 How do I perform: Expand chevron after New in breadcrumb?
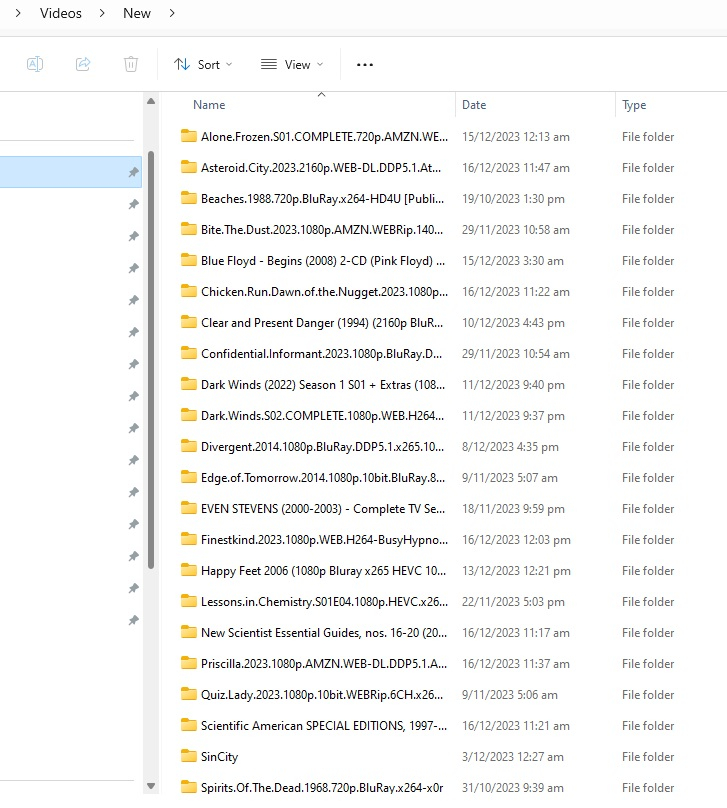[172, 13]
